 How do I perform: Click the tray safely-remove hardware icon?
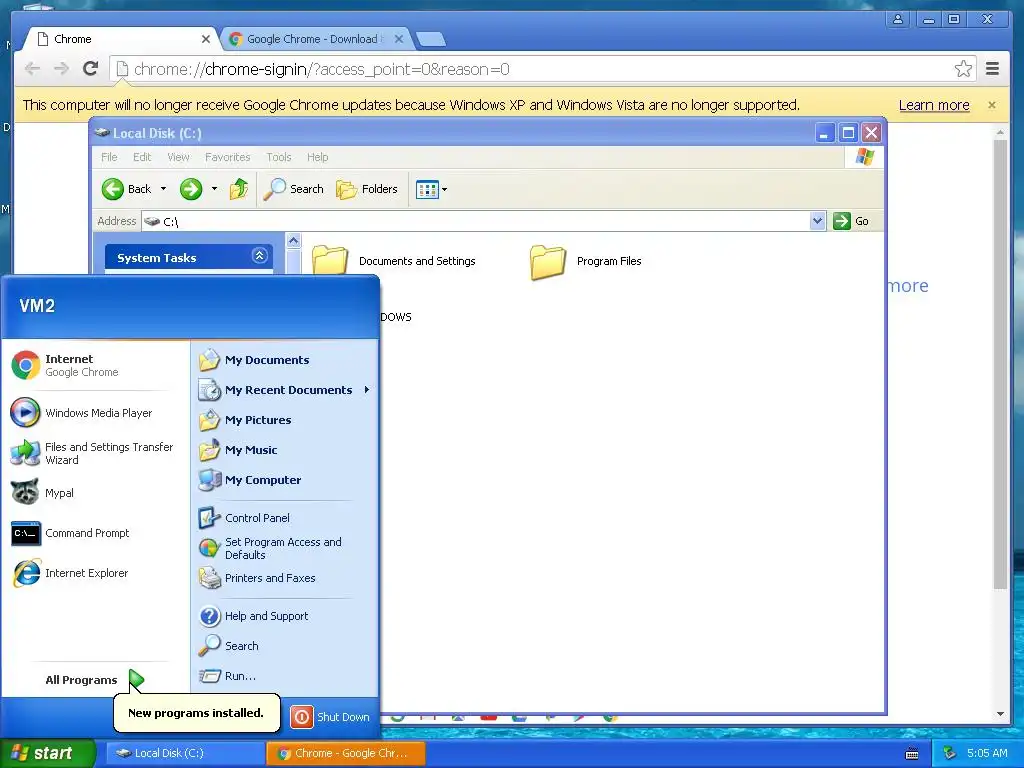click(x=949, y=753)
